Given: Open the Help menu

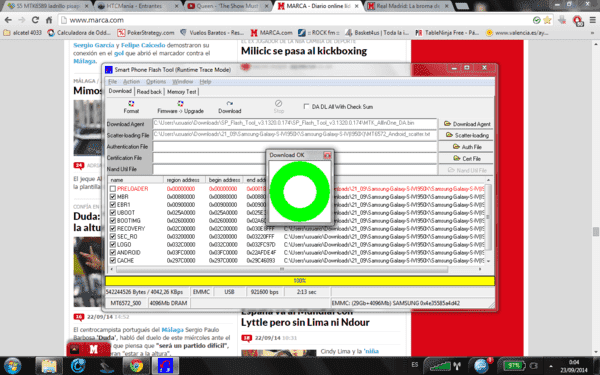Looking at the screenshot, I should pyautogui.click(x=205, y=82).
